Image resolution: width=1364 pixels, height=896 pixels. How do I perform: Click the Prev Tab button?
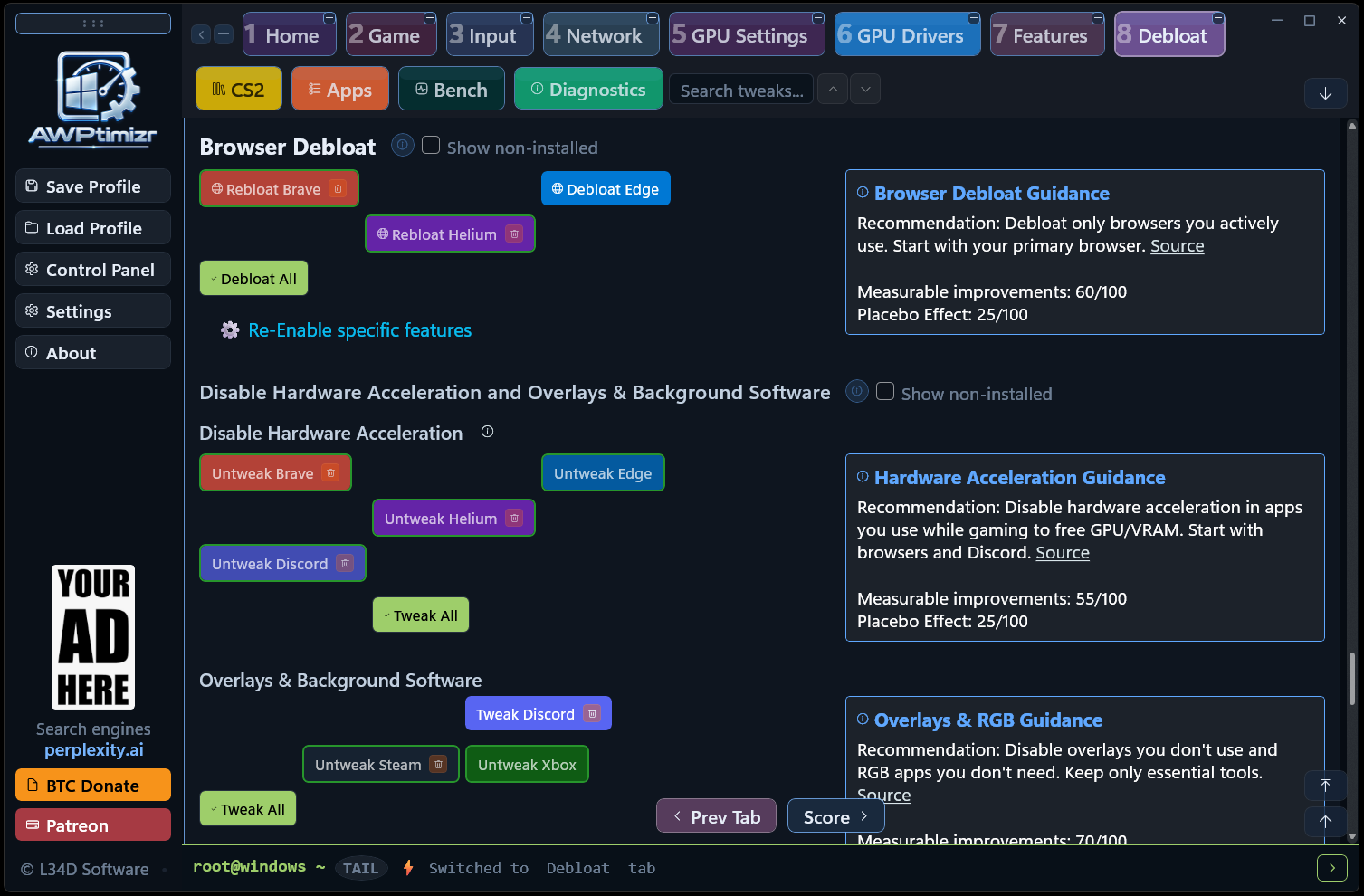click(x=716, y=815)
